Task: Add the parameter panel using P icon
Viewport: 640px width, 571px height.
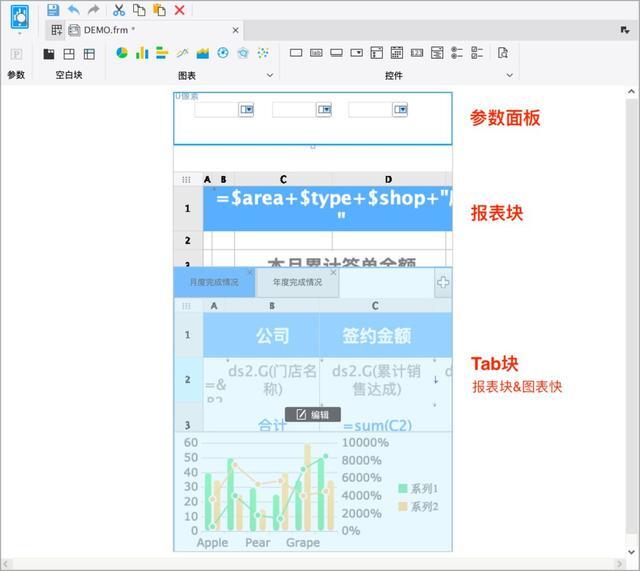Action: [x=16, y=54]
